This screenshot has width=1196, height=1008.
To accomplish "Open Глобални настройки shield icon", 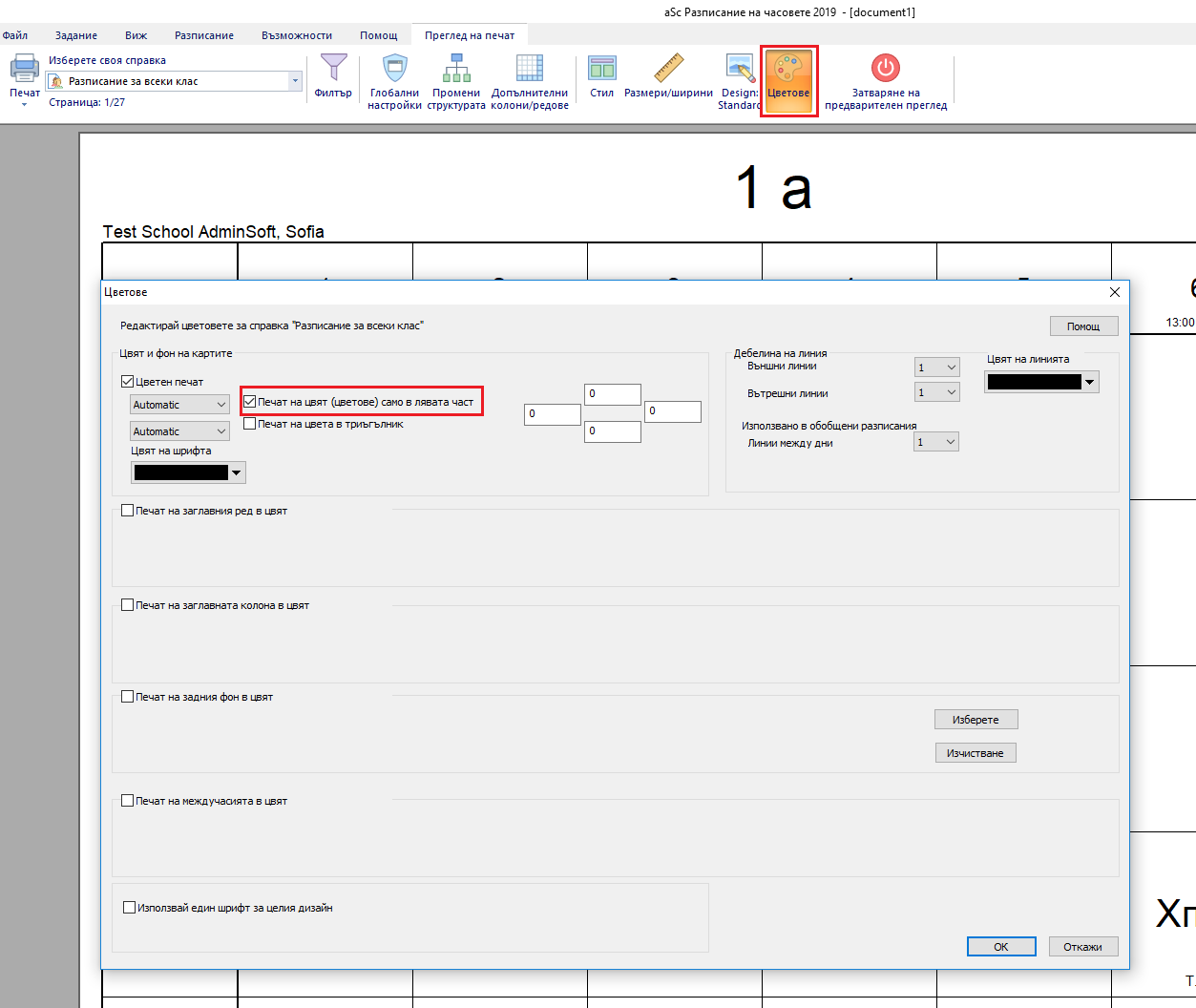I will (394, 70).
